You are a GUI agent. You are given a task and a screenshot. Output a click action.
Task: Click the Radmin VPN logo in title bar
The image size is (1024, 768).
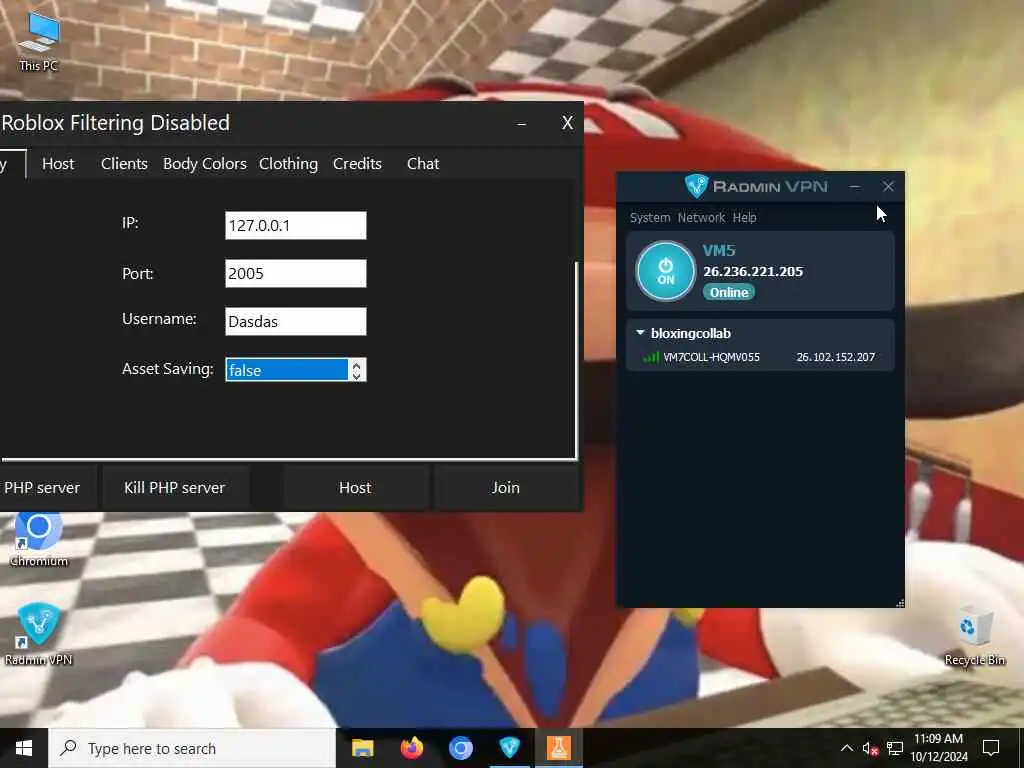(696, 186)
